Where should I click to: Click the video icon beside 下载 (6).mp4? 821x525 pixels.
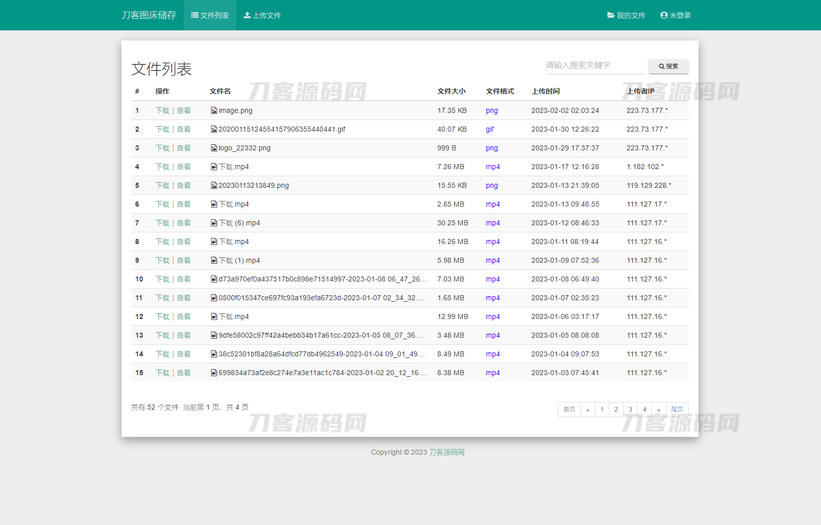(214, 223)
